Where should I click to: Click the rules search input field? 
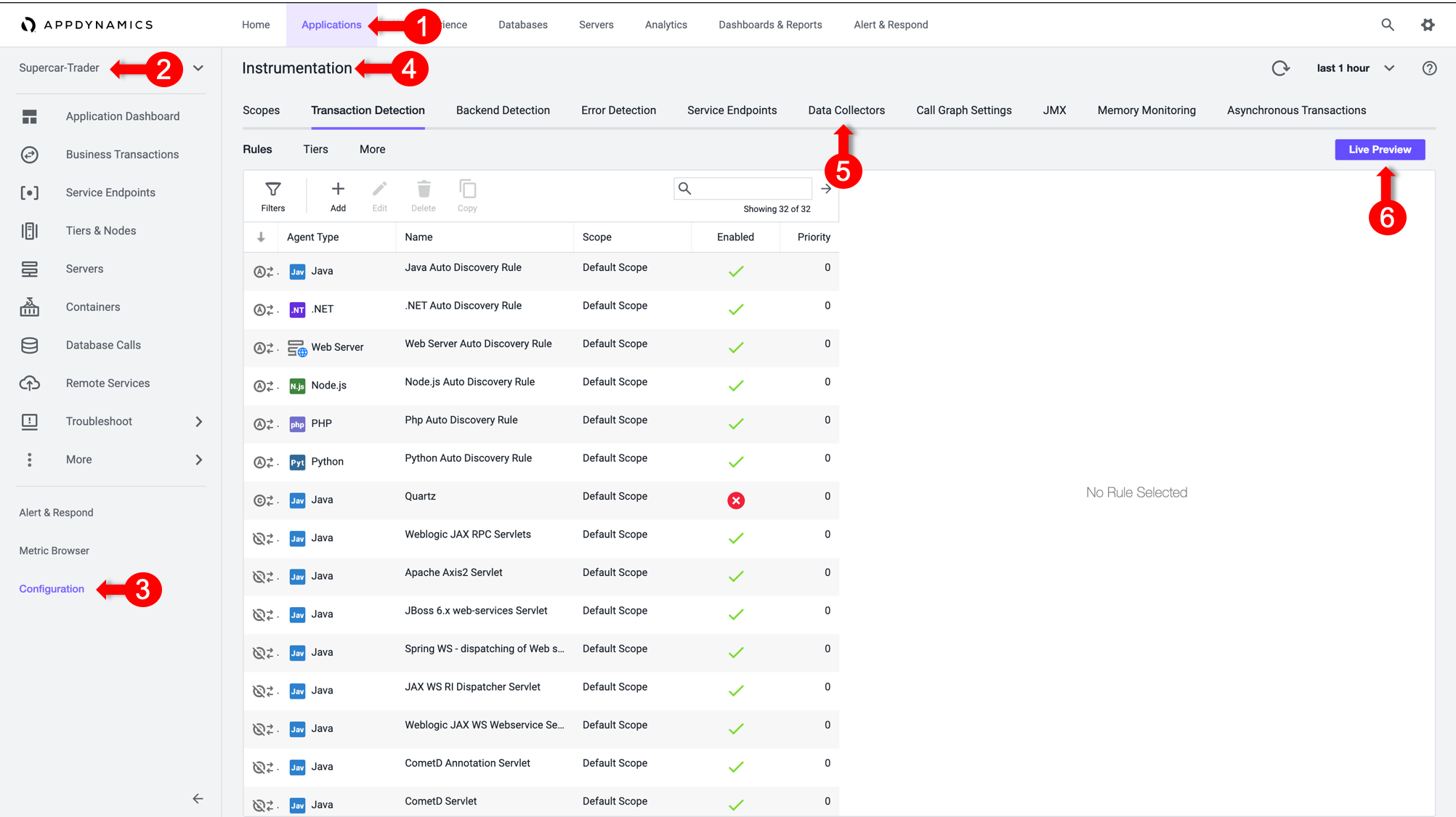pos(743,189)
